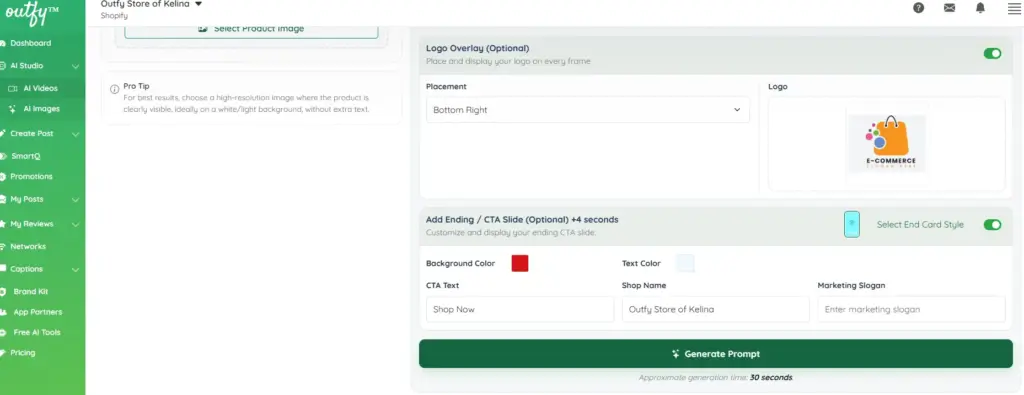
Task: Turn off the Logo Overlay toggle
Action: click(992, 54)
